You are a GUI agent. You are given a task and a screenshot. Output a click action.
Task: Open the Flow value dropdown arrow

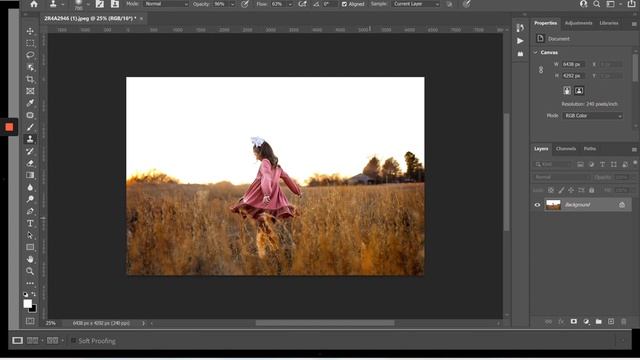point(290,4)
